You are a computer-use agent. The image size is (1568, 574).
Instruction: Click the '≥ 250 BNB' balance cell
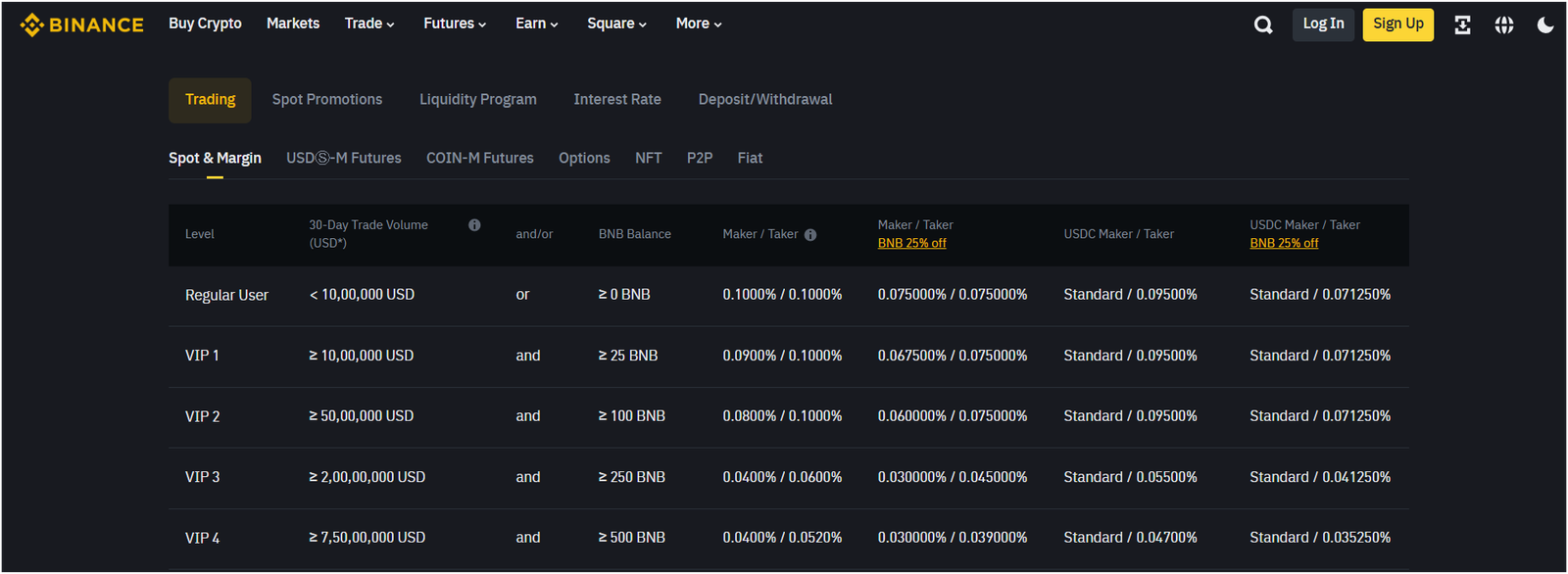point(632,477)
